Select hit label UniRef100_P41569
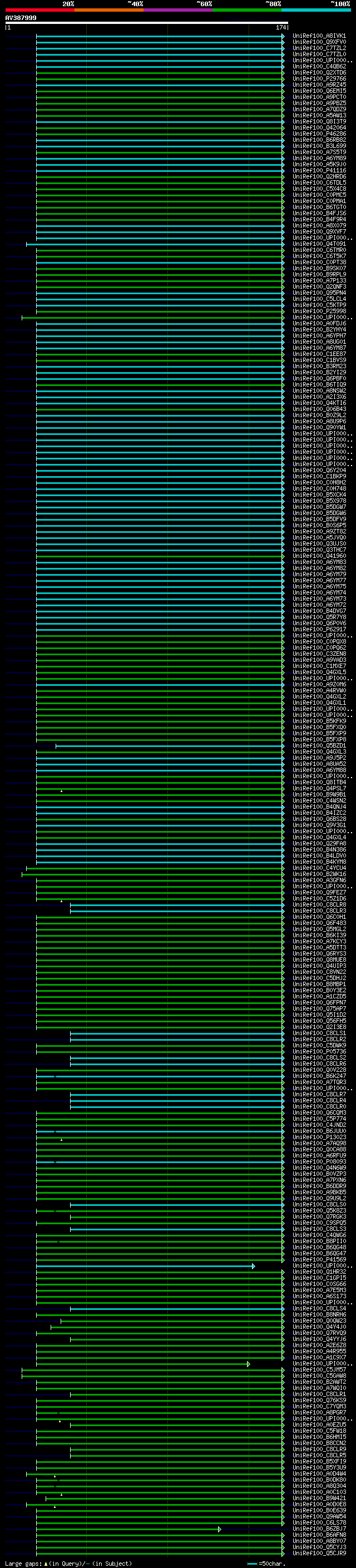 point(319,1259)
